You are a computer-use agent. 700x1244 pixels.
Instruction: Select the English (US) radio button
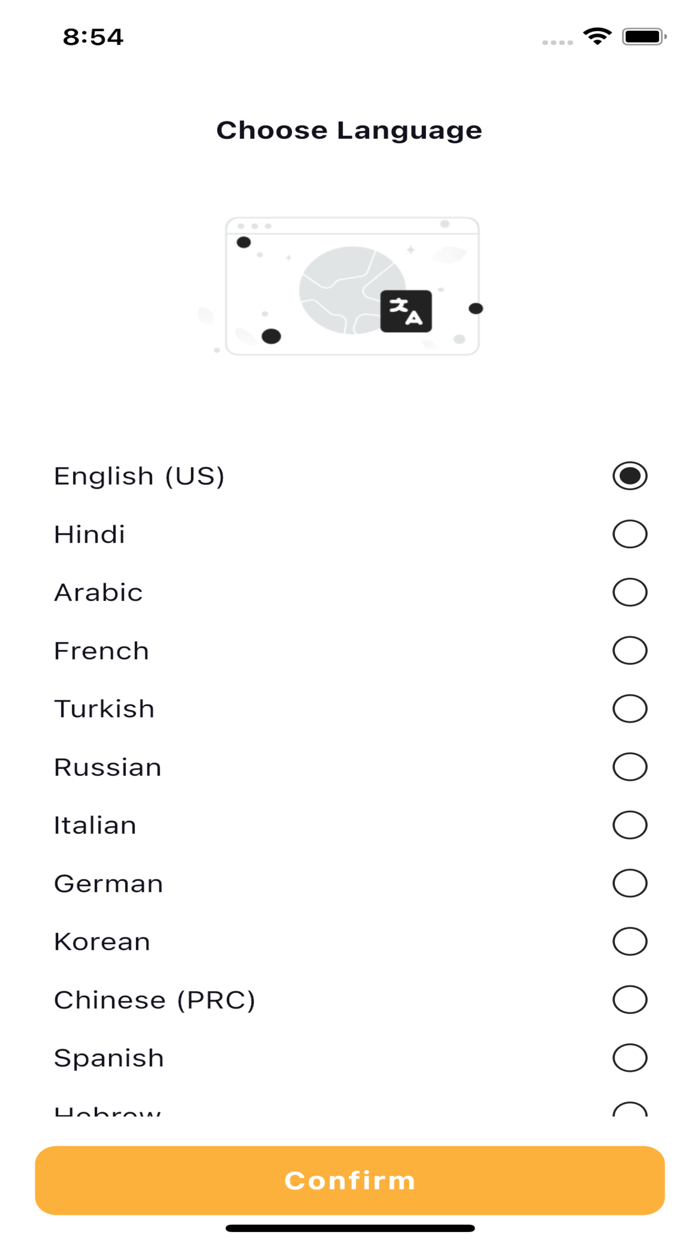point(629,475)
